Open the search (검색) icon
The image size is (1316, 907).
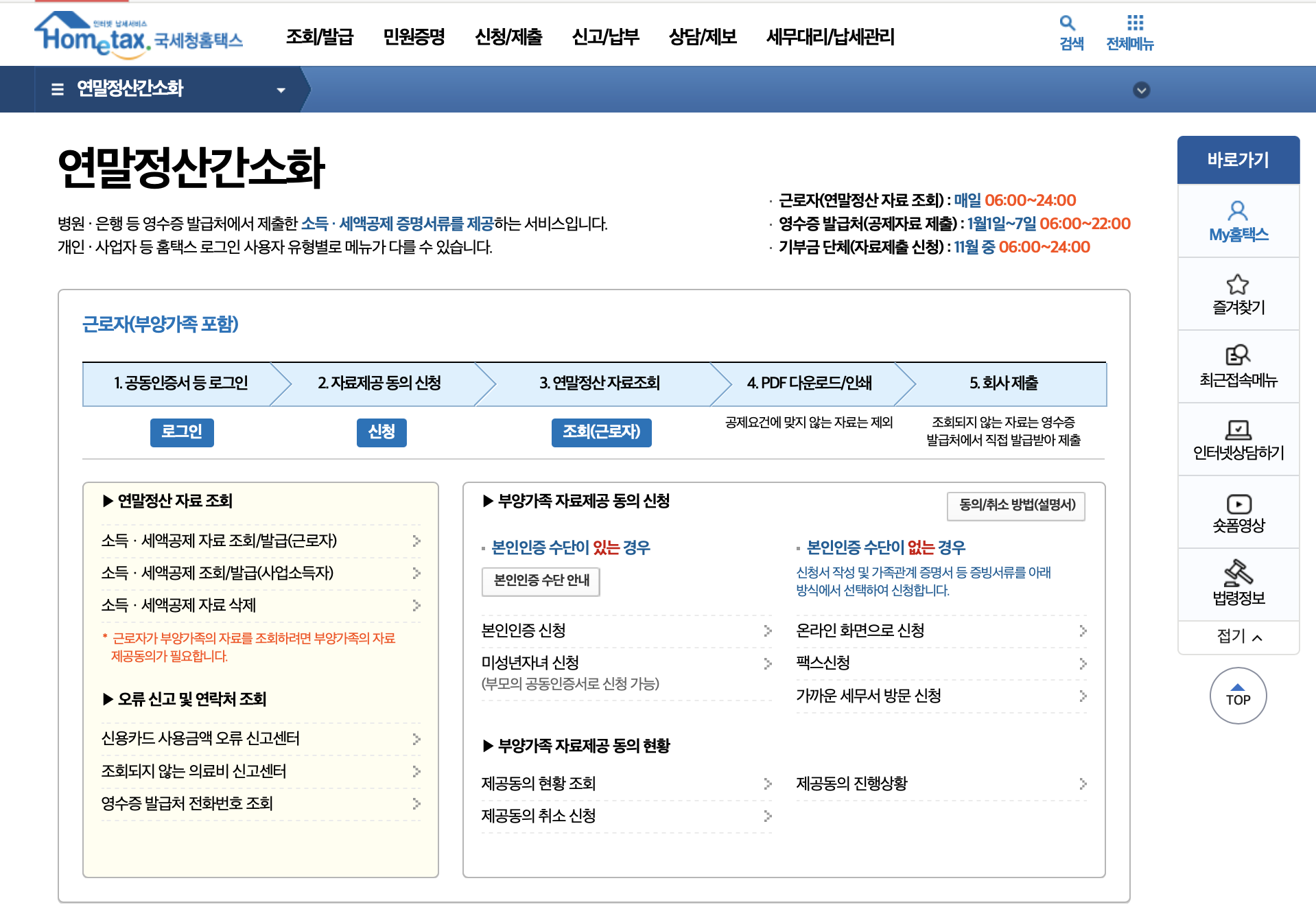click(1068, 32)
